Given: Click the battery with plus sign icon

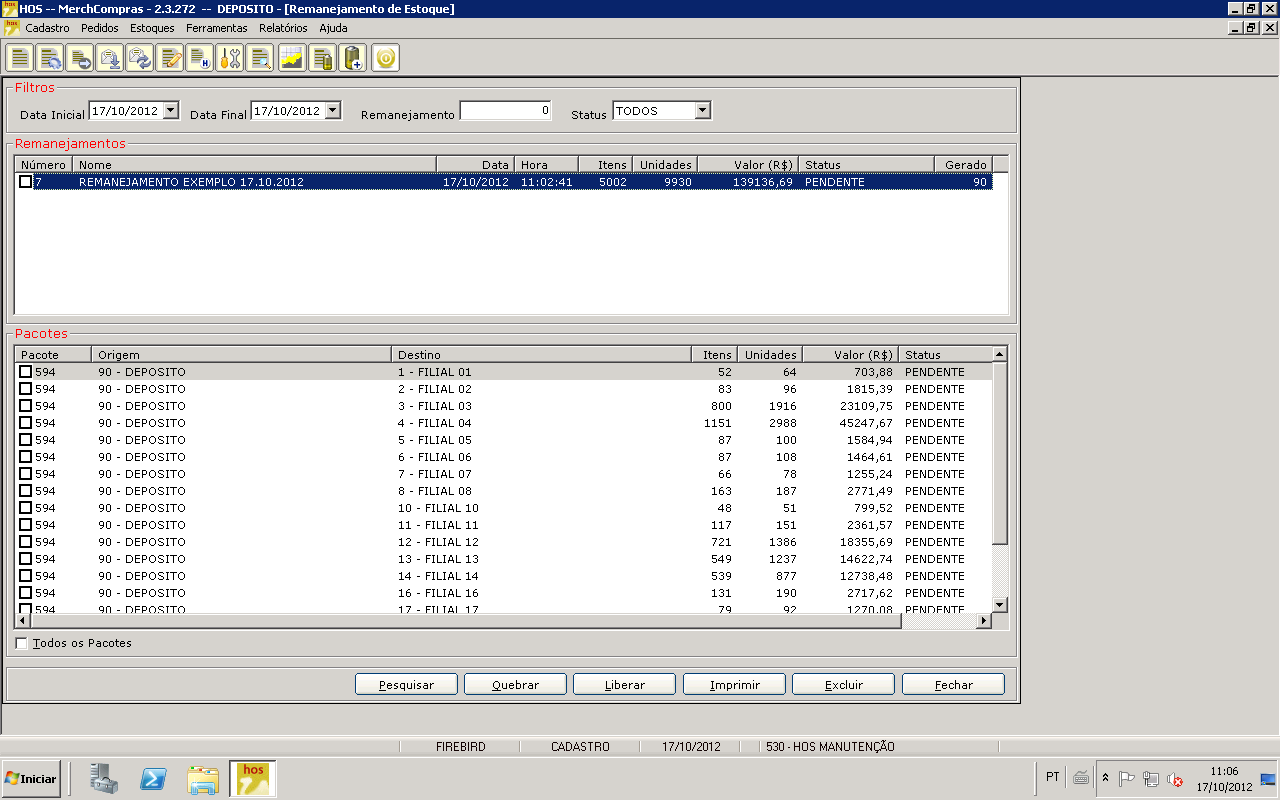Looking at the screenshot, I should pyautogui.click(x=352, y=59).
